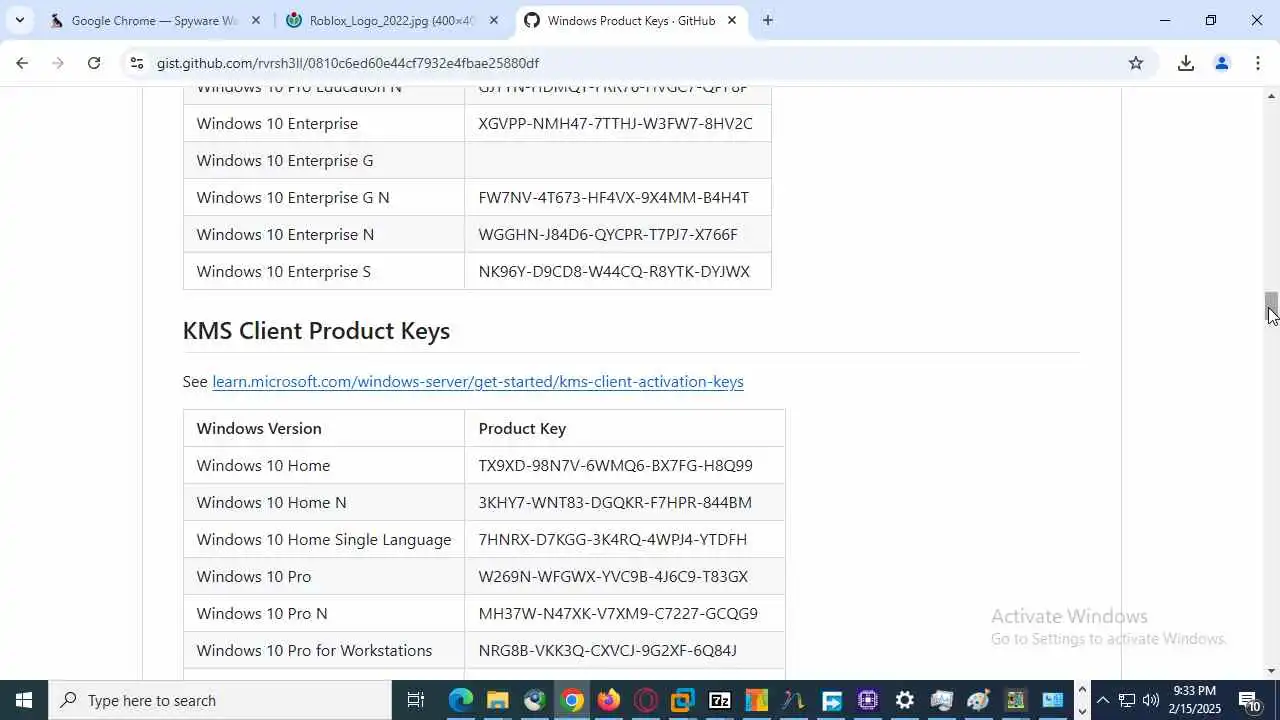Select the key 7HNRX-D7KGG-3K4RQ-4WPJ4-YTDFH
The width and height of the screenshot is (1280, 720).
pos(612,539)
